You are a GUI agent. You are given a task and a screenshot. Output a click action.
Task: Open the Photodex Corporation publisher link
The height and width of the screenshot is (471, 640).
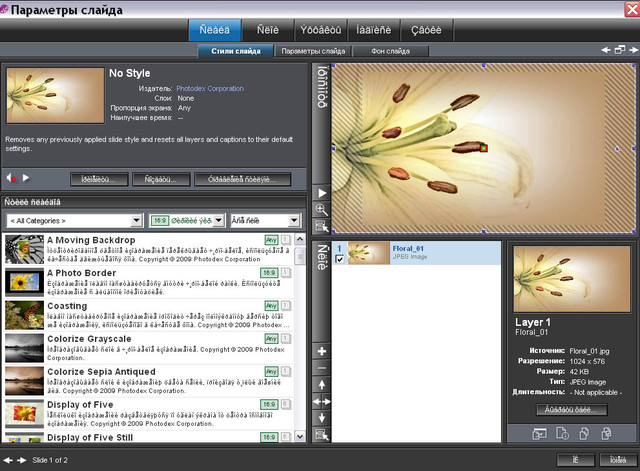pyautogui.click(x=210, y=89)
